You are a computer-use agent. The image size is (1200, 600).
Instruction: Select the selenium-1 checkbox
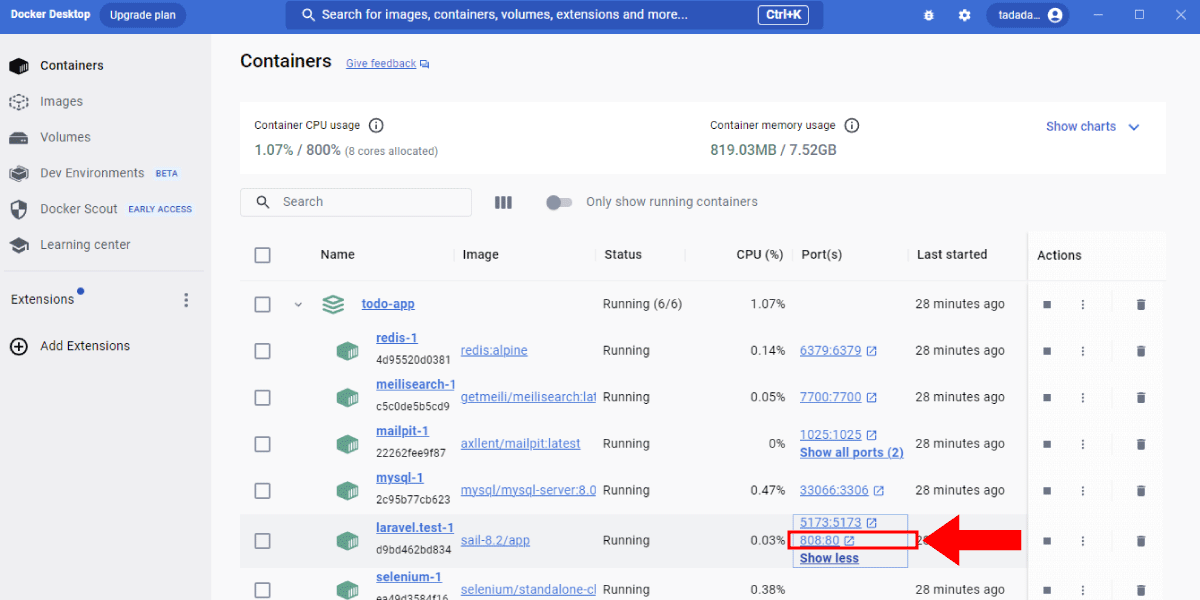(x=262, y=590)
